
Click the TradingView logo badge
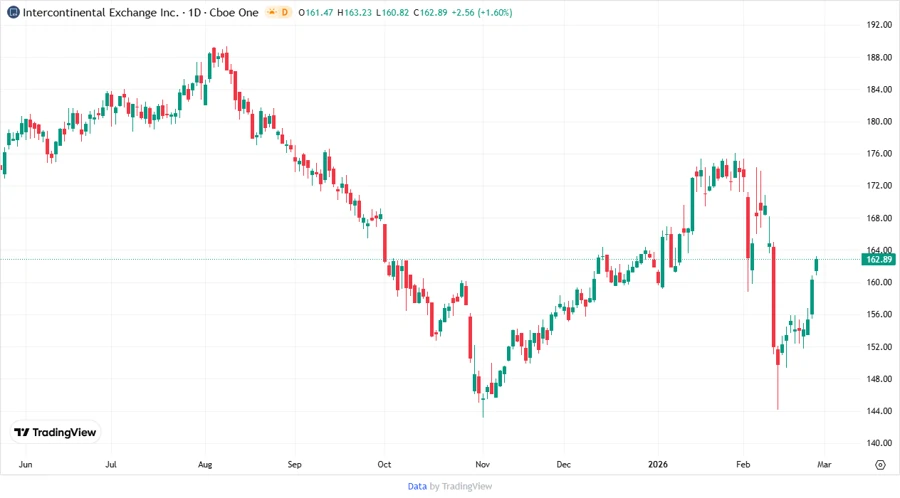click(x=56, y=433)
